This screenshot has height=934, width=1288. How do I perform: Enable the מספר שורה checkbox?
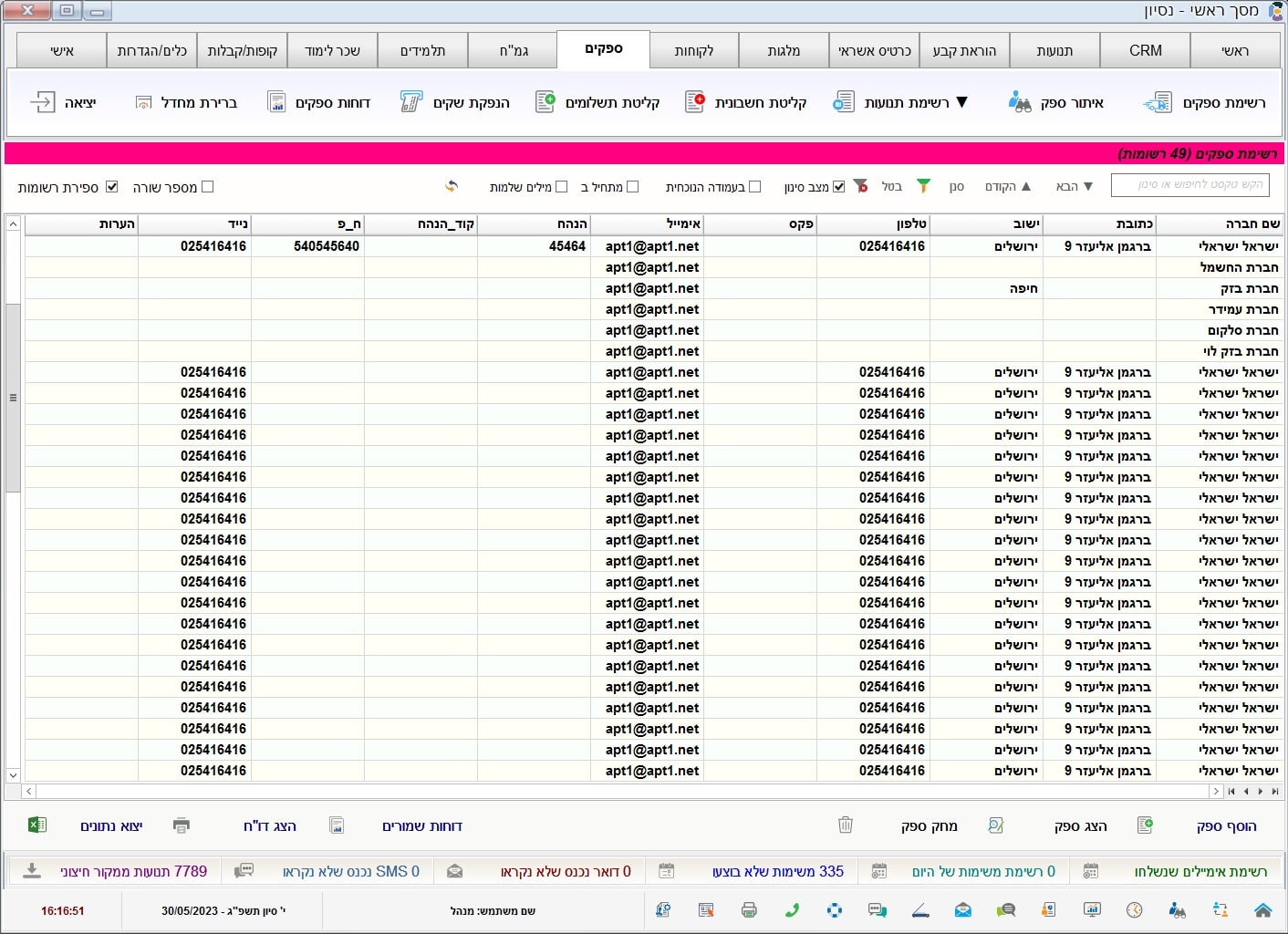click(x=207, y=187)
